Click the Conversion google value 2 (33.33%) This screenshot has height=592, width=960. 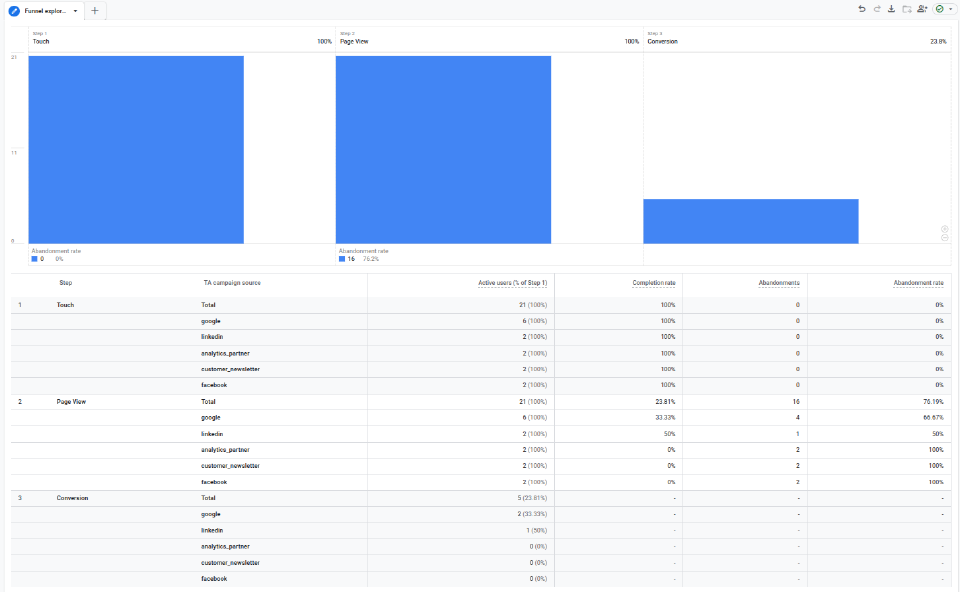[532, 514]
